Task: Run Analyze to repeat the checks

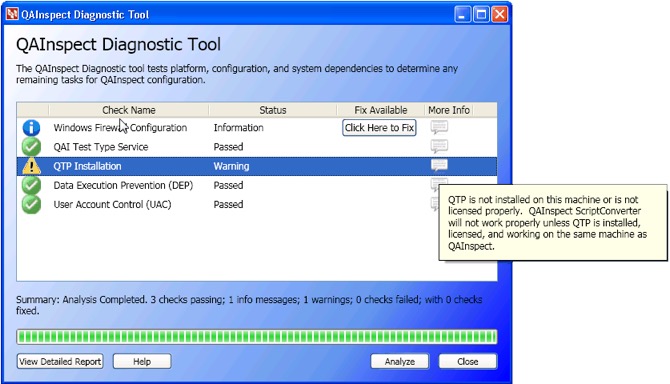Action: [400, 361]
